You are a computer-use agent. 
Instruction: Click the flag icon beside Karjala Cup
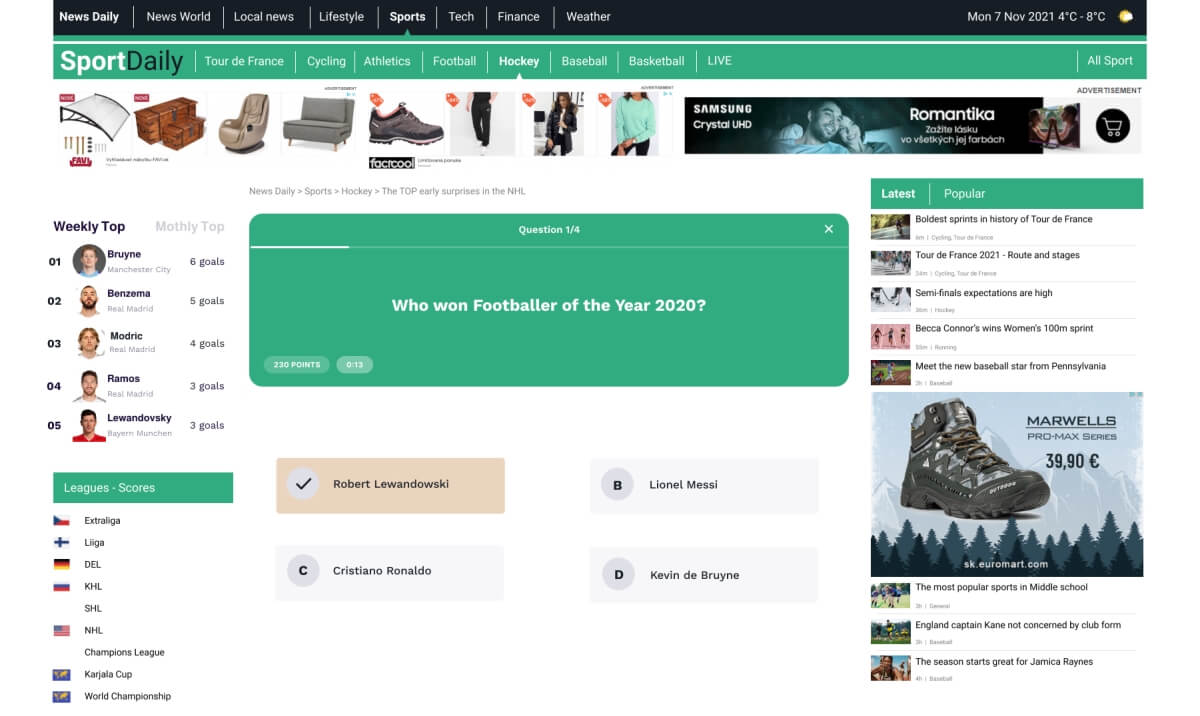[x=62, y=675]
